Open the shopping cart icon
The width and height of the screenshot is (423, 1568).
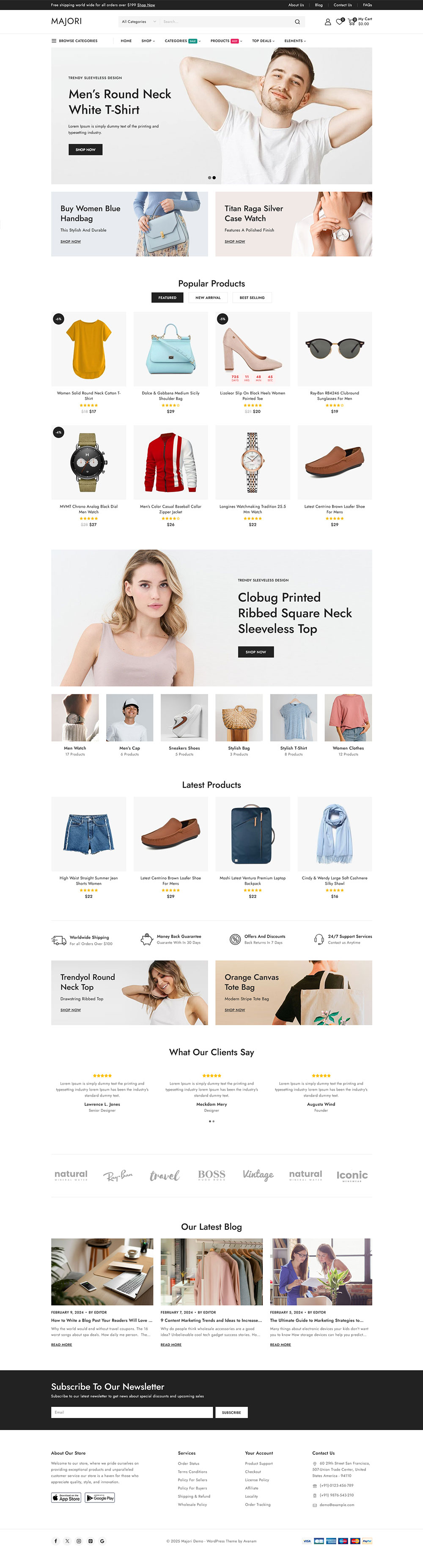coord(351,22)
